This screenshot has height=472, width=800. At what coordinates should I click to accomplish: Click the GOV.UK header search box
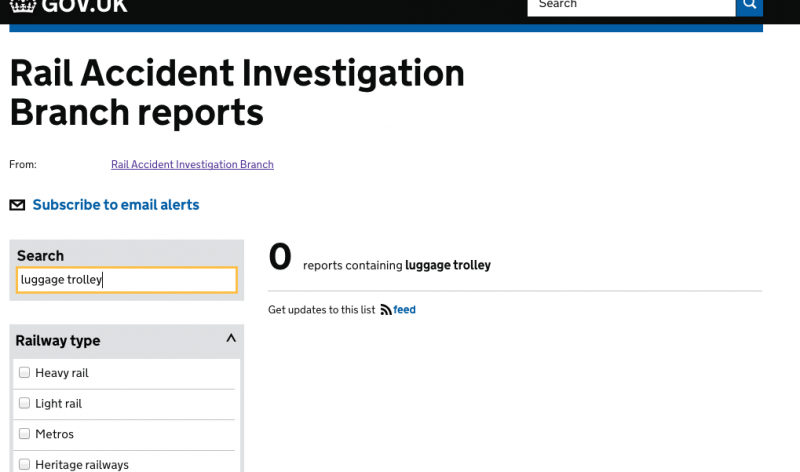click(x=632, y=6)
